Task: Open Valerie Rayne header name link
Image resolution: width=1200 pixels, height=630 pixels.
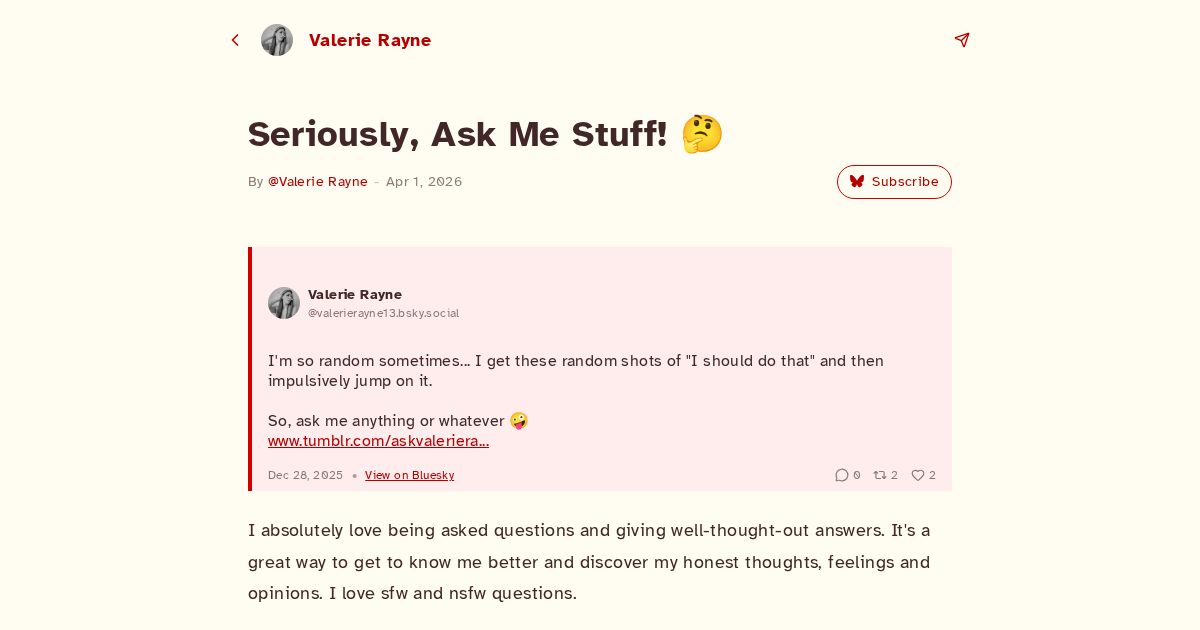Action: [x=370, y=40]
